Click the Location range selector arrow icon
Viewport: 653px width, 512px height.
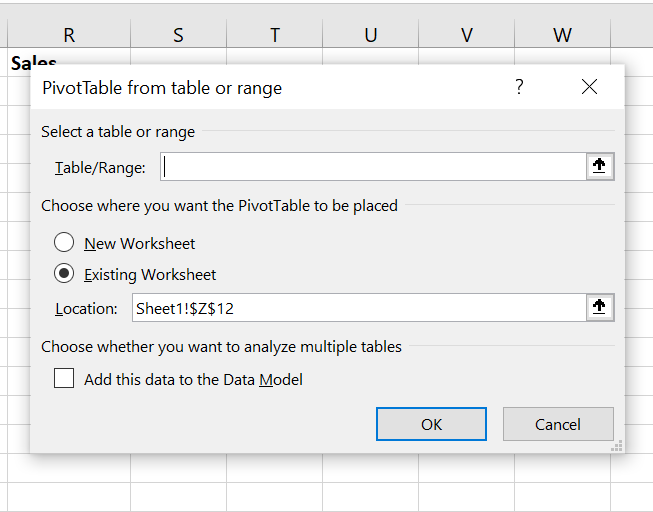599,308
